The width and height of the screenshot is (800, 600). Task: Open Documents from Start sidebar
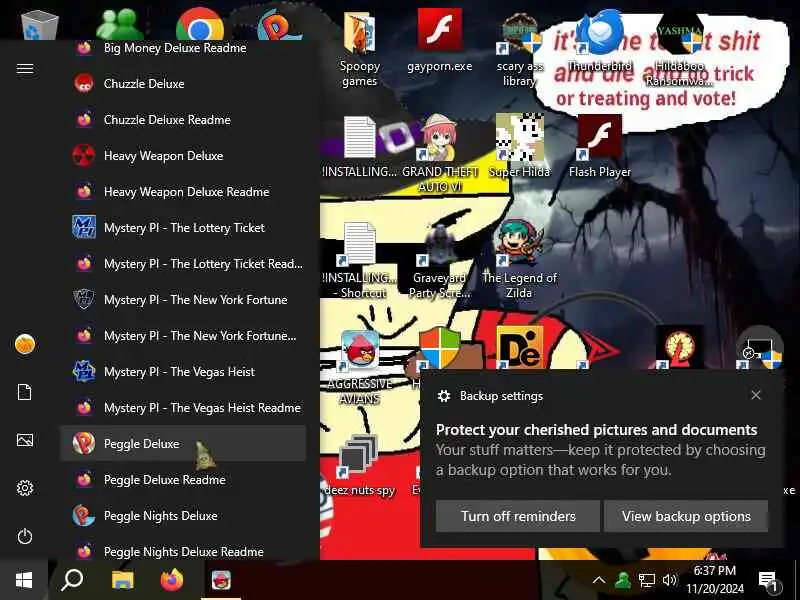click(24, 392)
